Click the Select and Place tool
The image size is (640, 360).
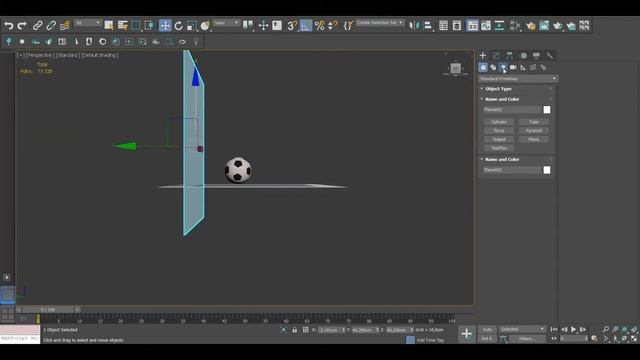(x=205, y=26)
